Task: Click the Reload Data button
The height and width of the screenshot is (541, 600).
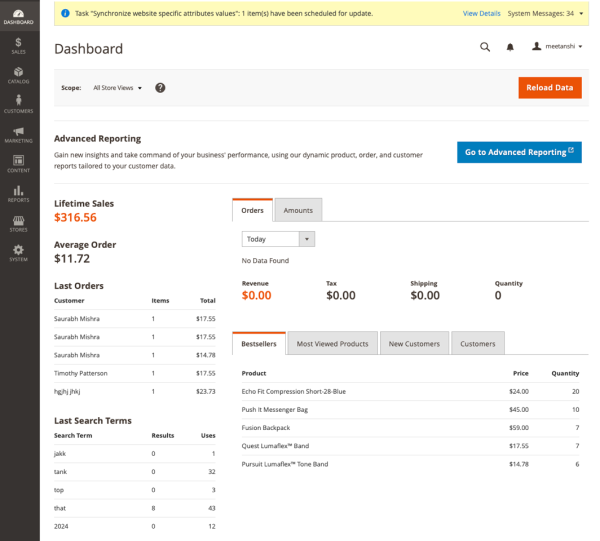Action: [x=549, y=88]
